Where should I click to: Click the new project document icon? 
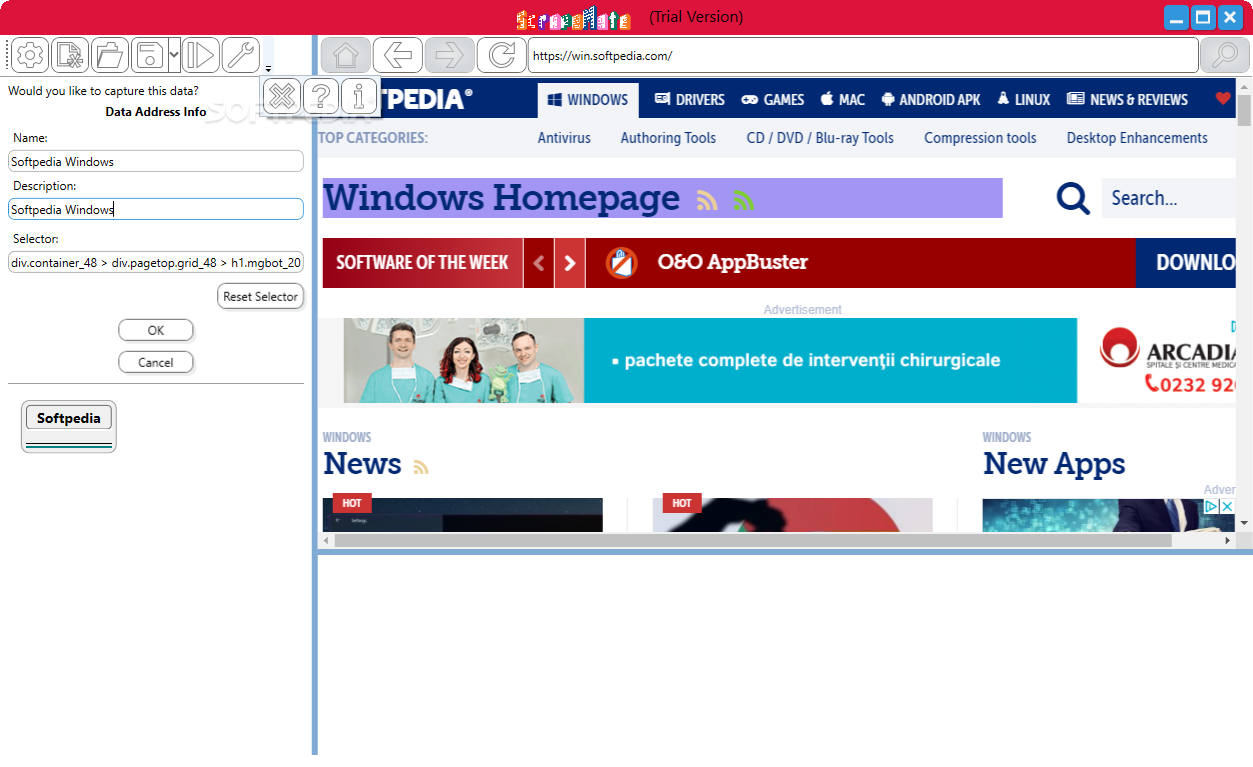pos(70,55)
